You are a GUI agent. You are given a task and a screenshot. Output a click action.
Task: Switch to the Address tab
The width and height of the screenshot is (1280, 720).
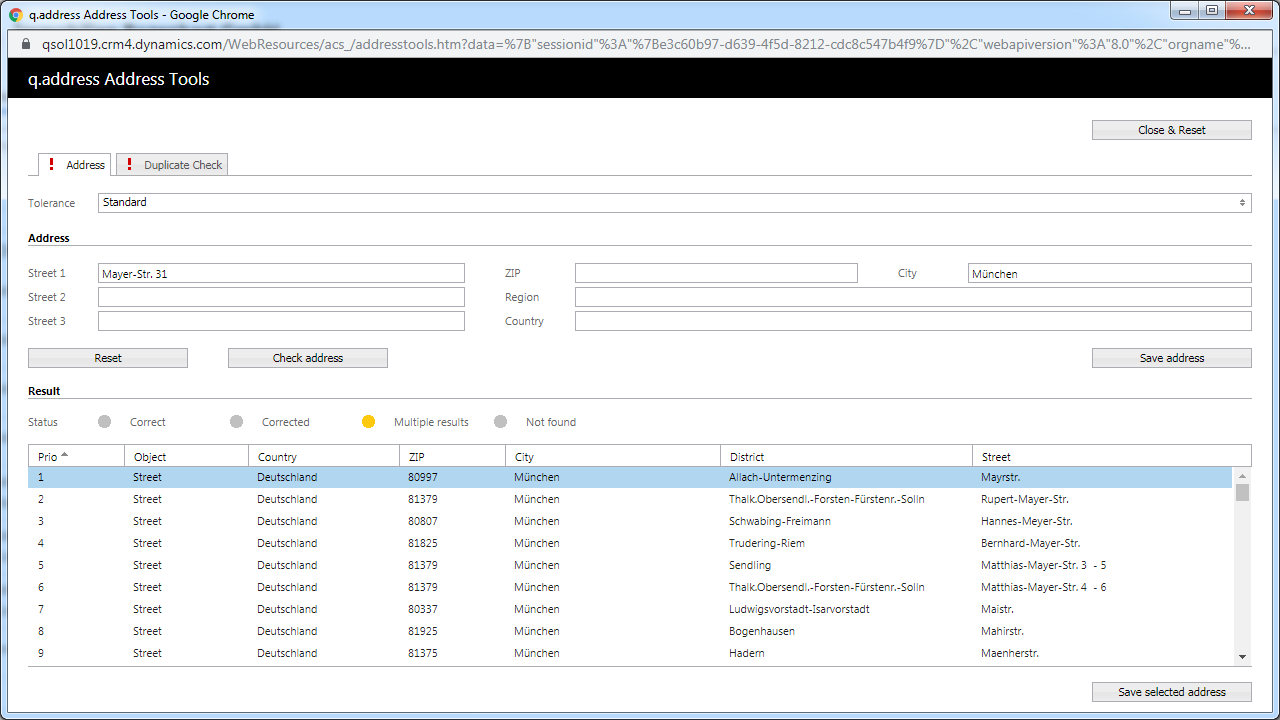[74, 165]
